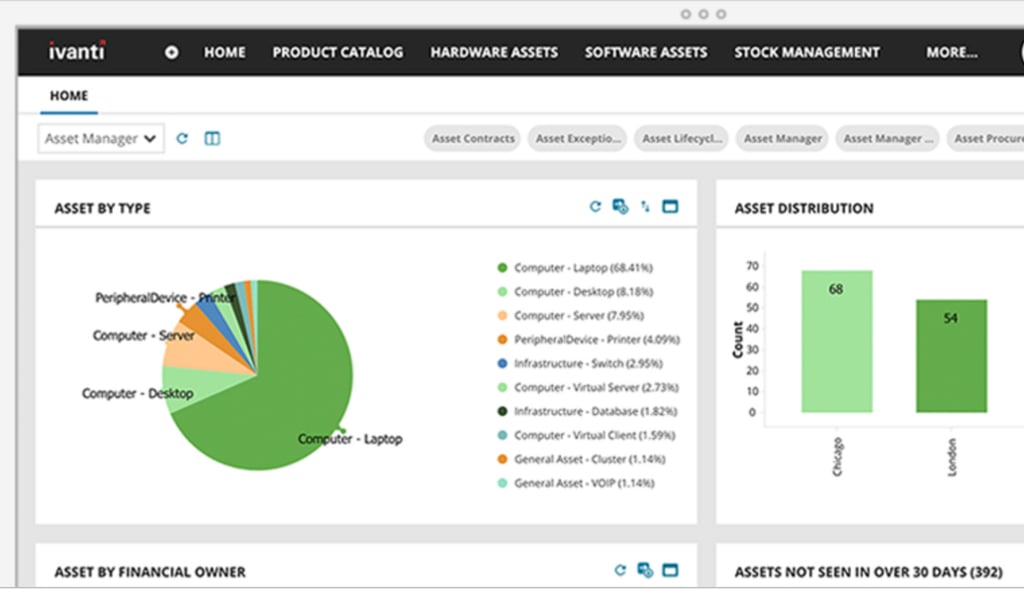Refresh the Asset By Financial Owner panel
1024x589 pixels.
coord(620,570)
